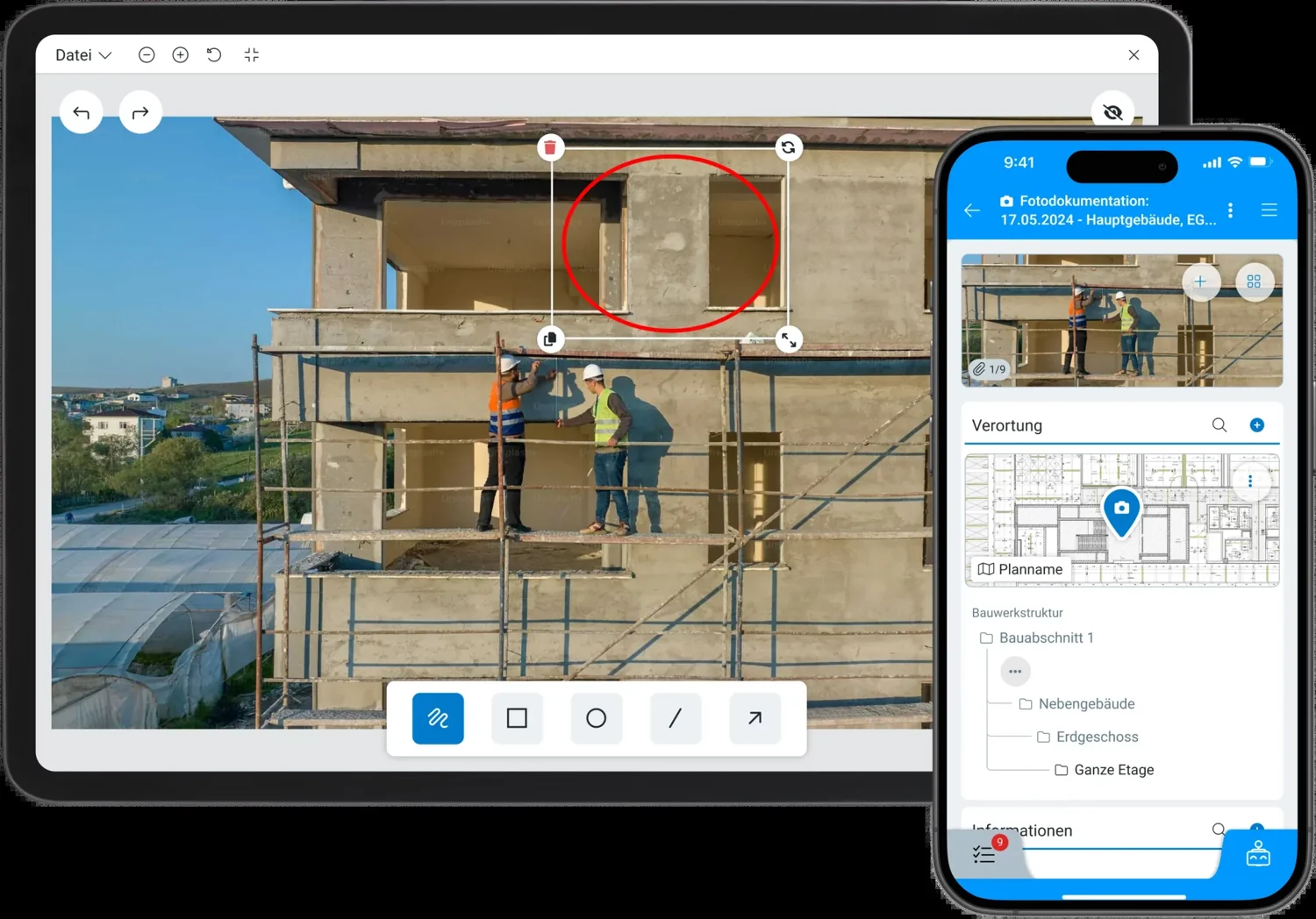This screenshot has width=1316, height=919.
Task: Zoom in with the plus circle icon
Action: [x=180, y=55]
